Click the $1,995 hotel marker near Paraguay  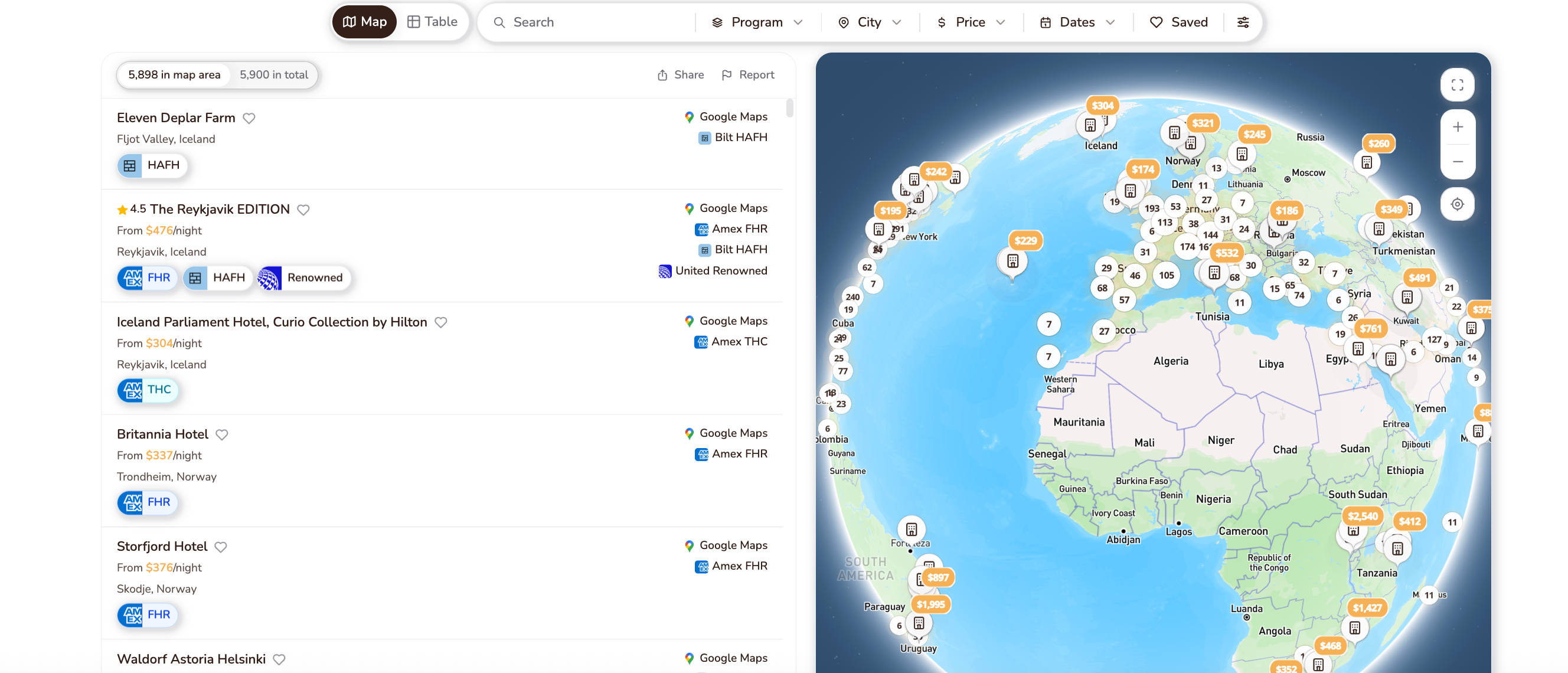pyautogui.click(x=930, y=605)
